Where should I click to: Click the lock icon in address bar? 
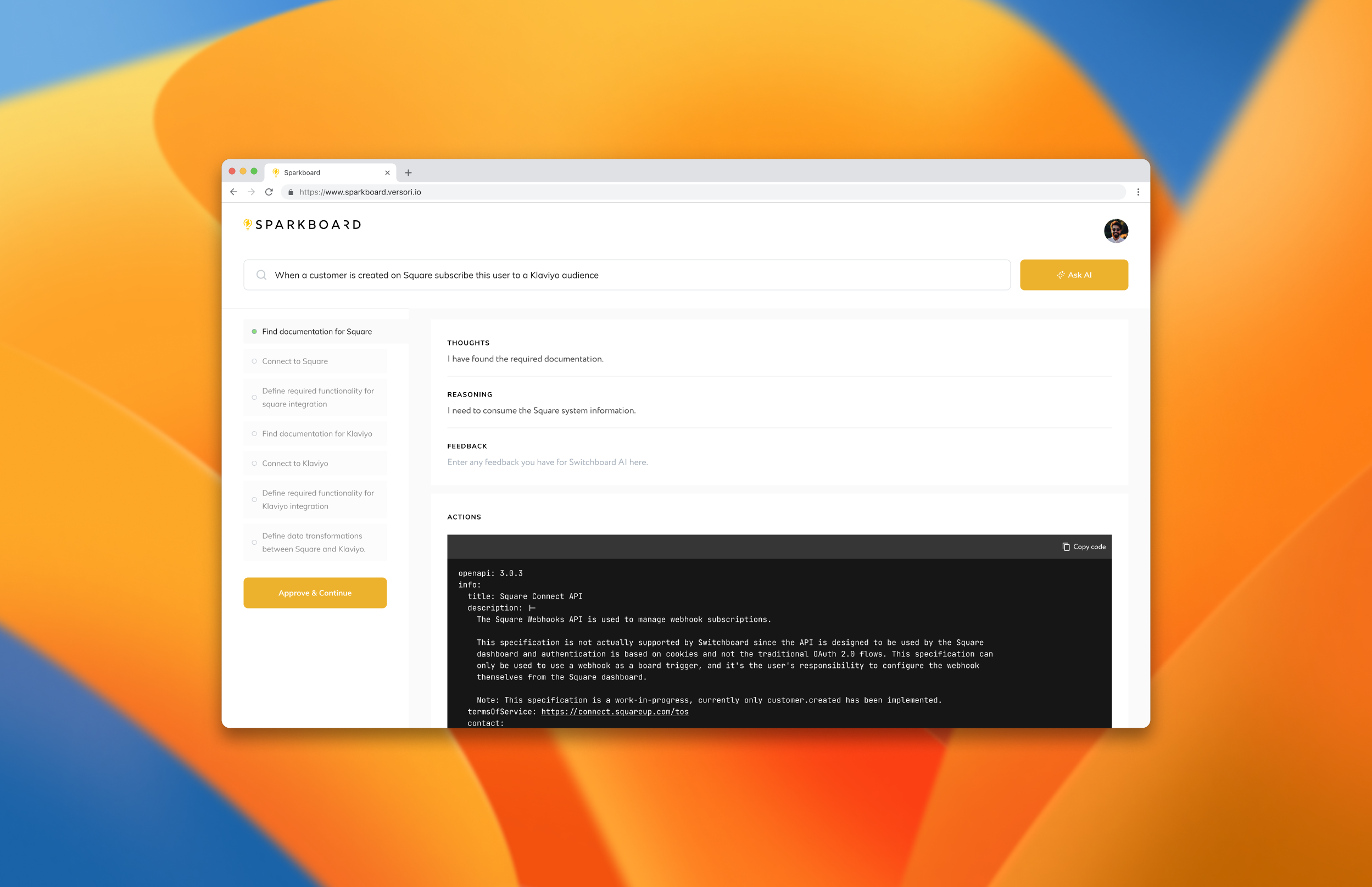[x=291, y=192]
